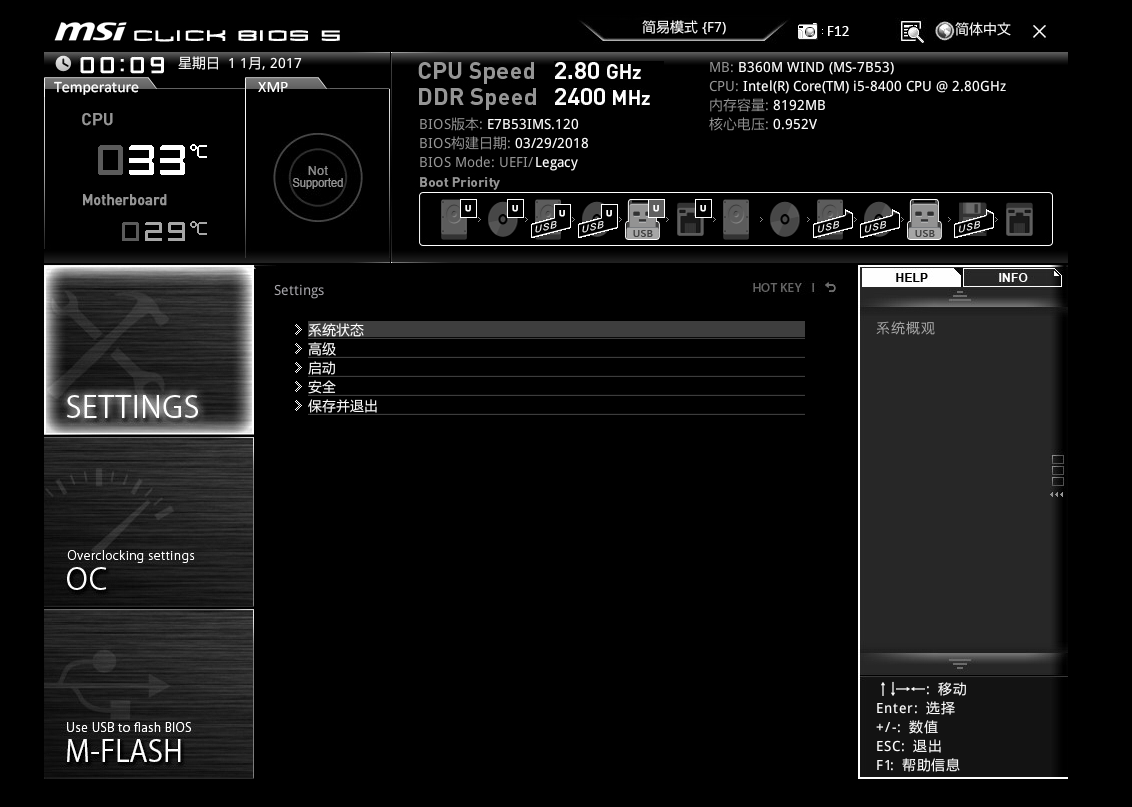Click the Motherboard temperature reading 29℃
Screen dimensions: 1132x807
click(x=165, y=230)
